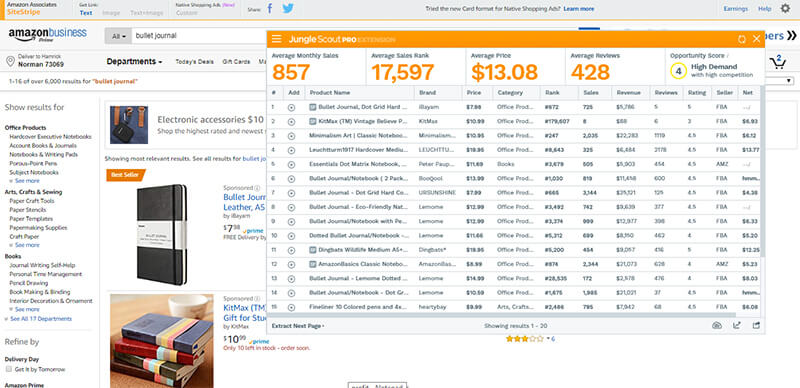Refresh Jungle Scout extension data
Image resolution: width=800 pixels, height=388 pixels.
[x=742, y=39]
